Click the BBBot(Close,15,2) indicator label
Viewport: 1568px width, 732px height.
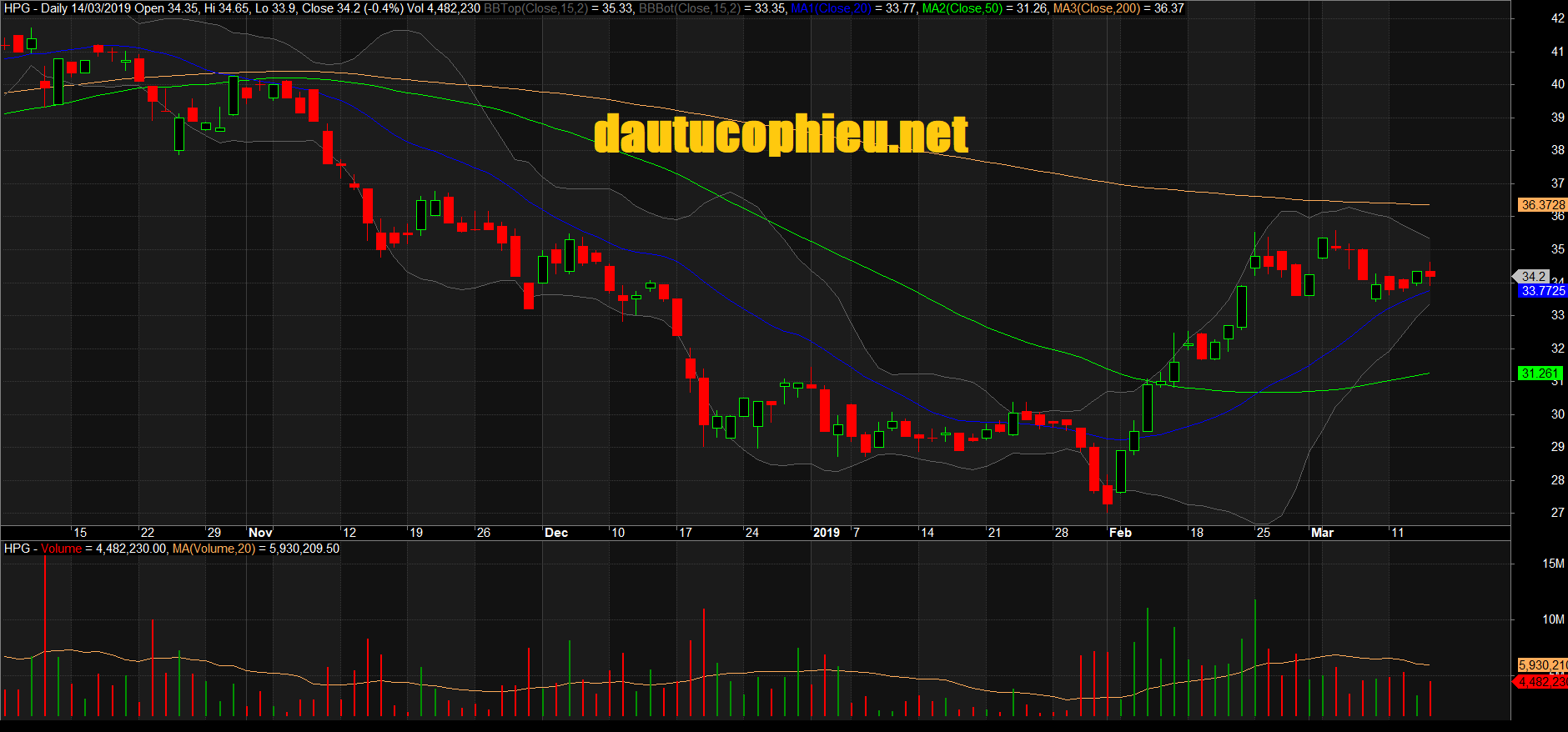[689, 8]
